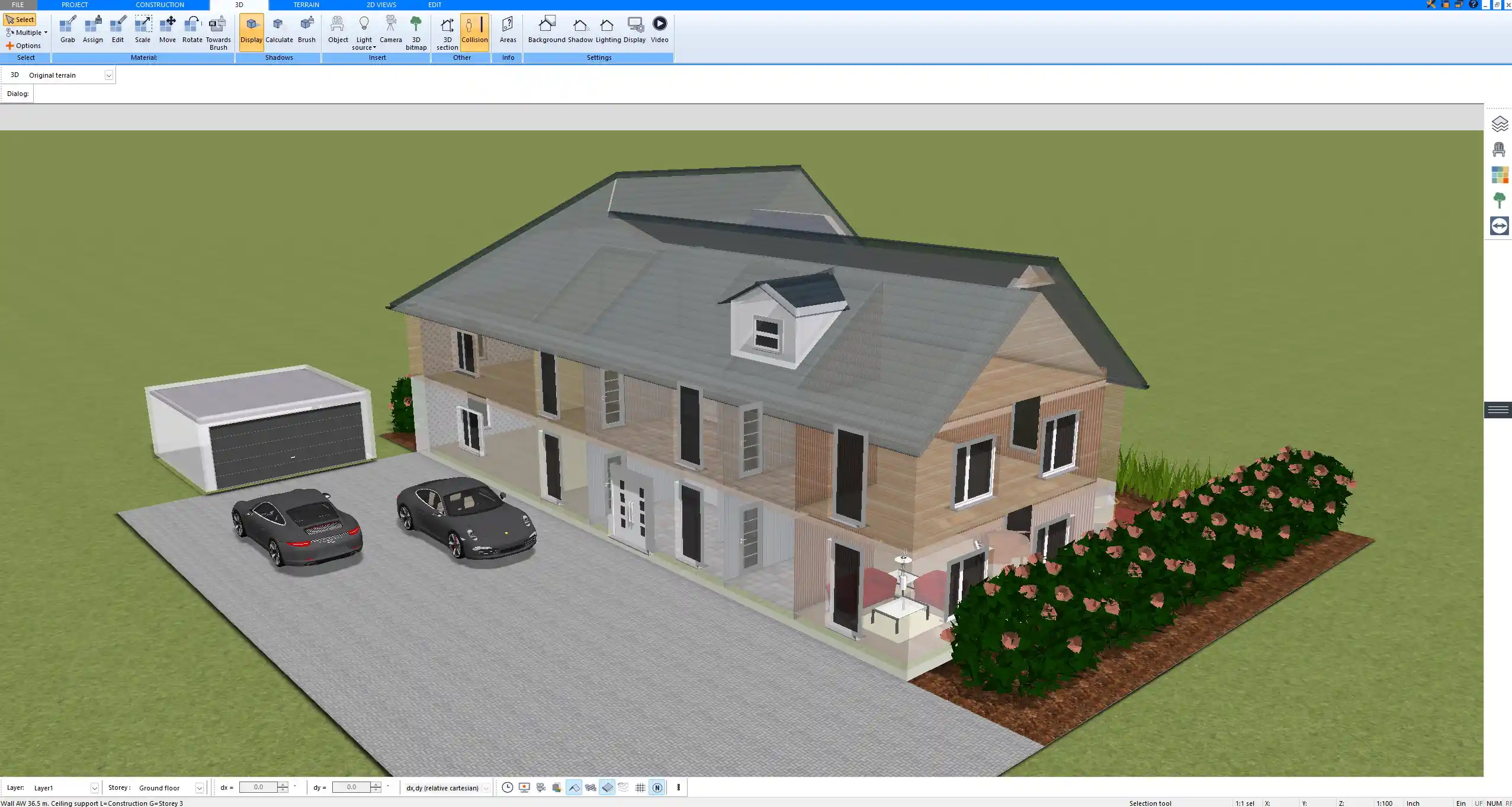The width and height of the screenshot is (1512, 807).
Task: Insert a Camera from the ribbon
Action: click(390, 30)
